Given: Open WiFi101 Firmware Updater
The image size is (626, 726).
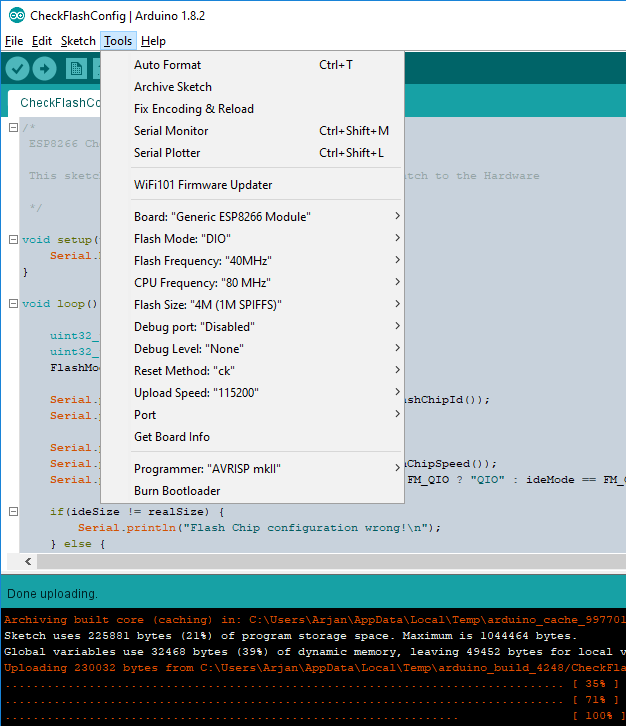Looking at the screenshot, I should [252, 185].
